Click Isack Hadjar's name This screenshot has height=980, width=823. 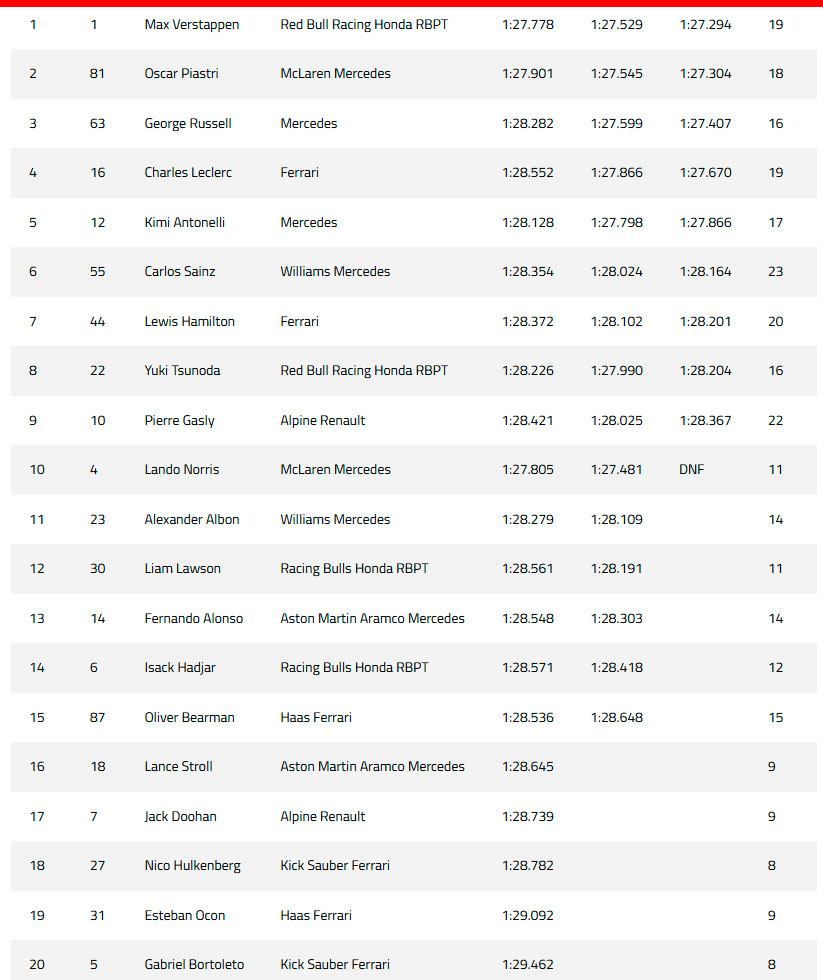coord(180,668)
